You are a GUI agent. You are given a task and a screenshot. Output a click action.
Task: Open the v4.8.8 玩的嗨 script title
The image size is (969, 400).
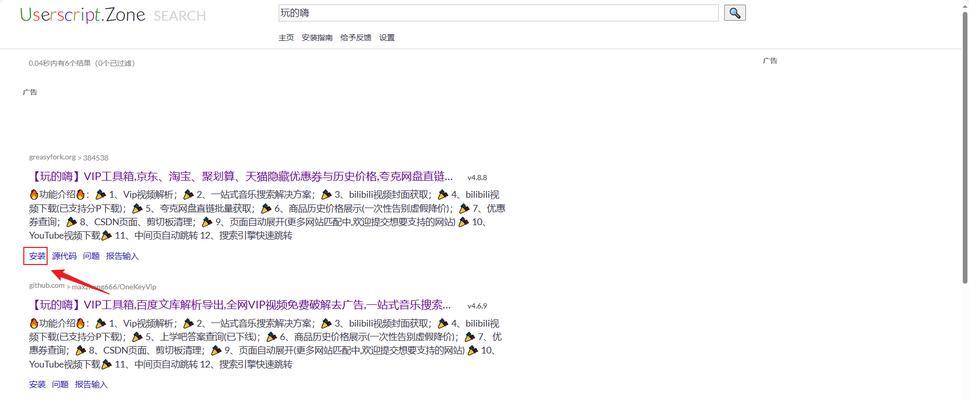coord(241,177)
